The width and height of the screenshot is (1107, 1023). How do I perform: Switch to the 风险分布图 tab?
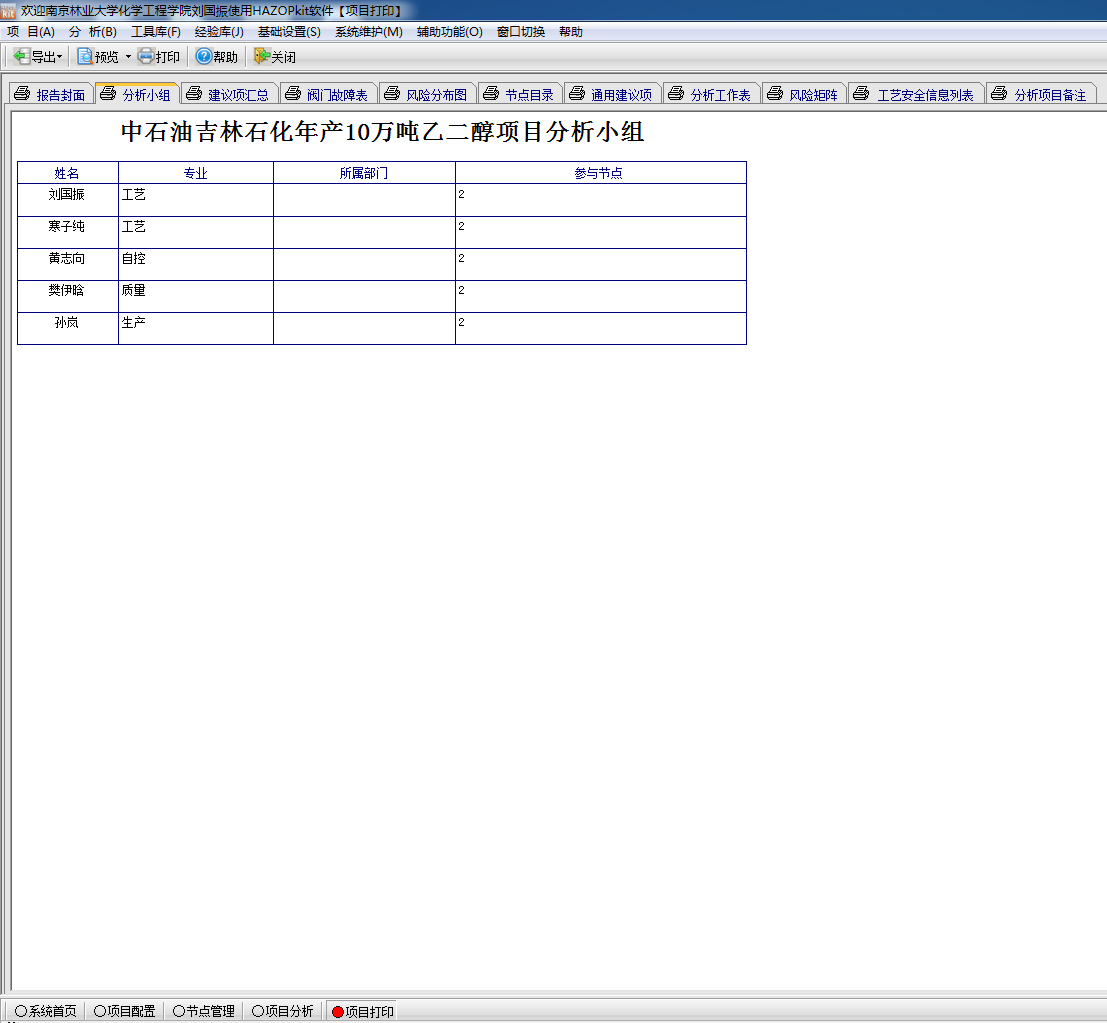[x=427, y=95]
